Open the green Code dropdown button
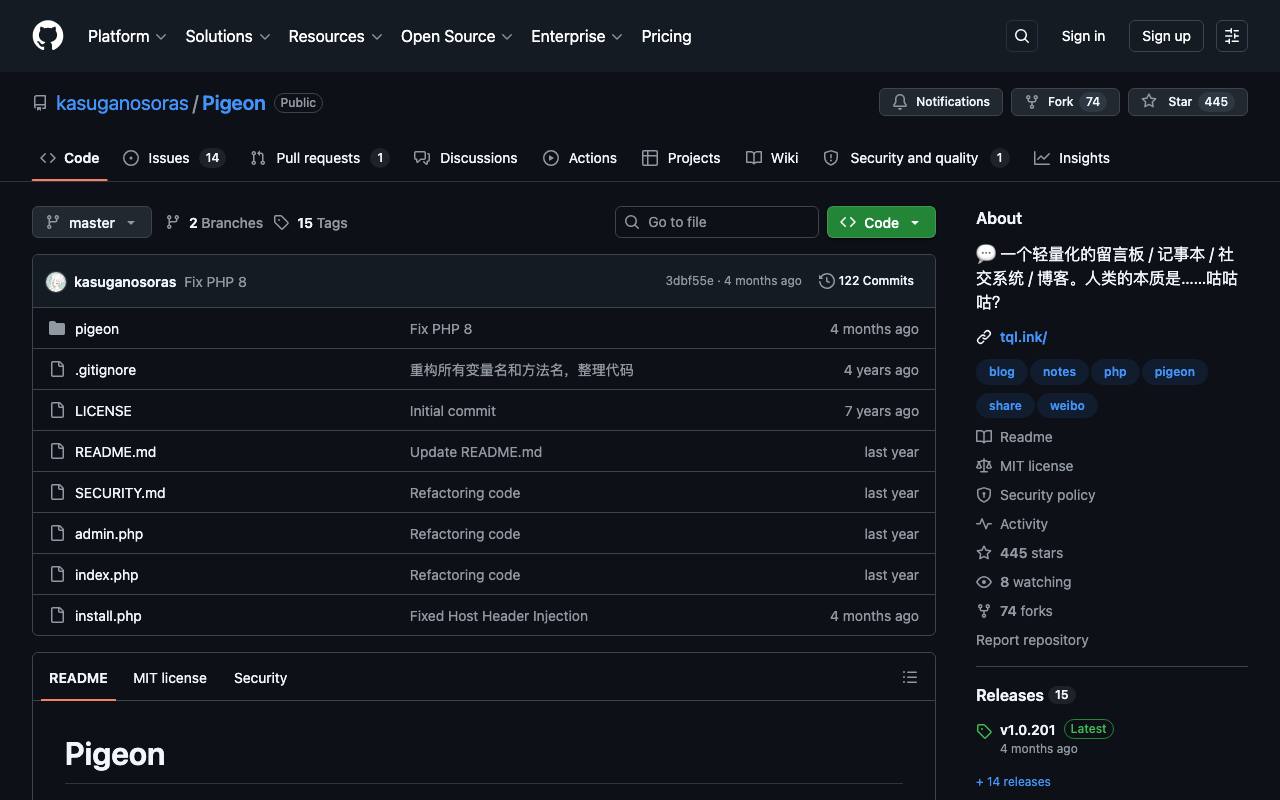 (881, 222)
